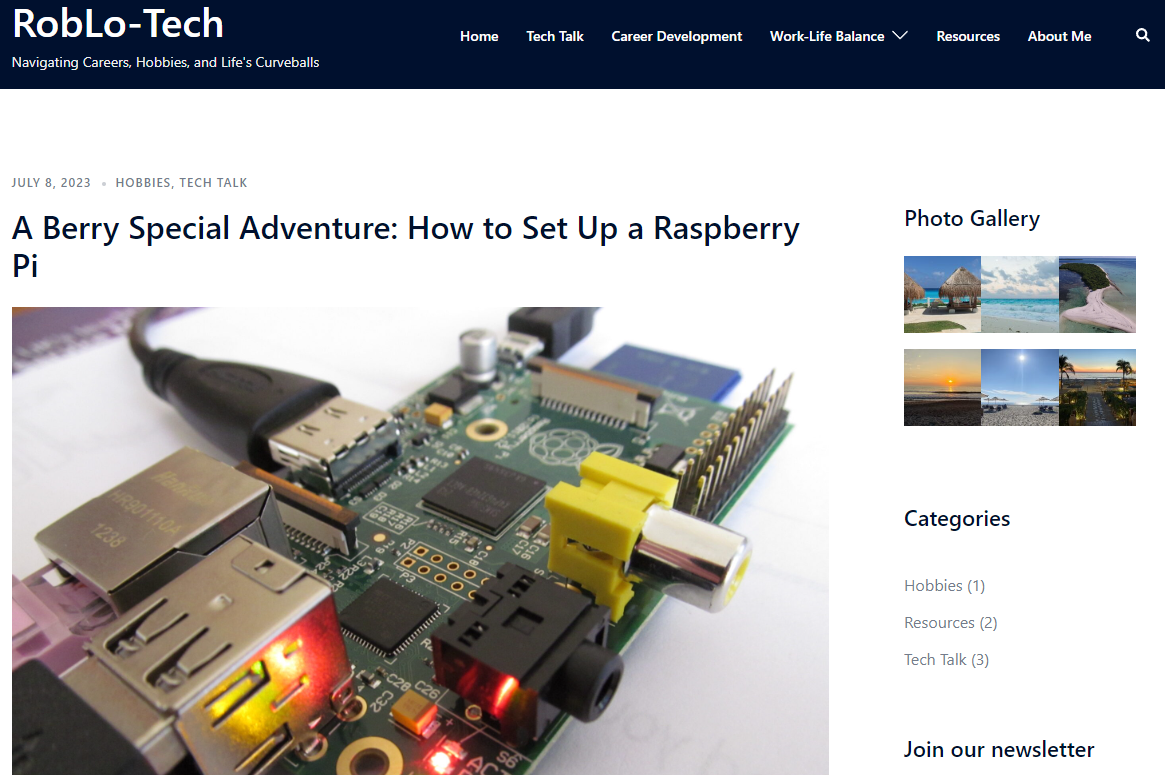
Task: Select Work-Life Balance in the navigation
Action: coord(827,36)
